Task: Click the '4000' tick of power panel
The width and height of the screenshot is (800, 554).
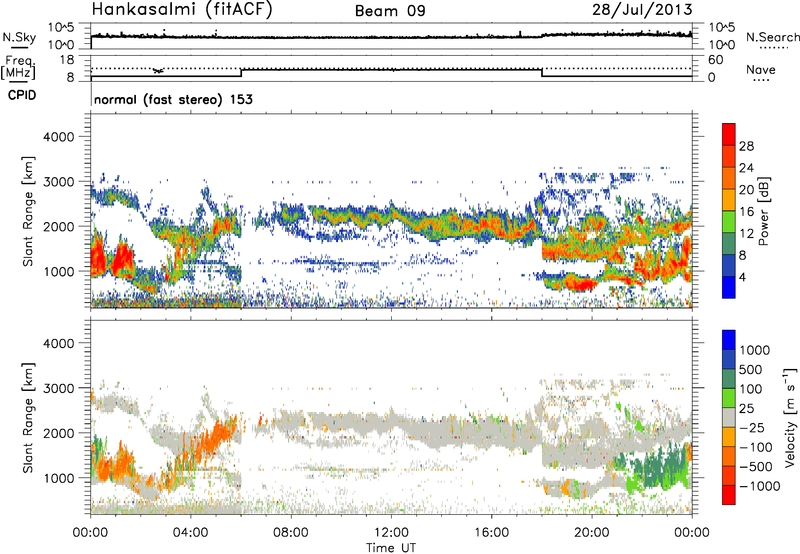Action: tap(58, 137)
